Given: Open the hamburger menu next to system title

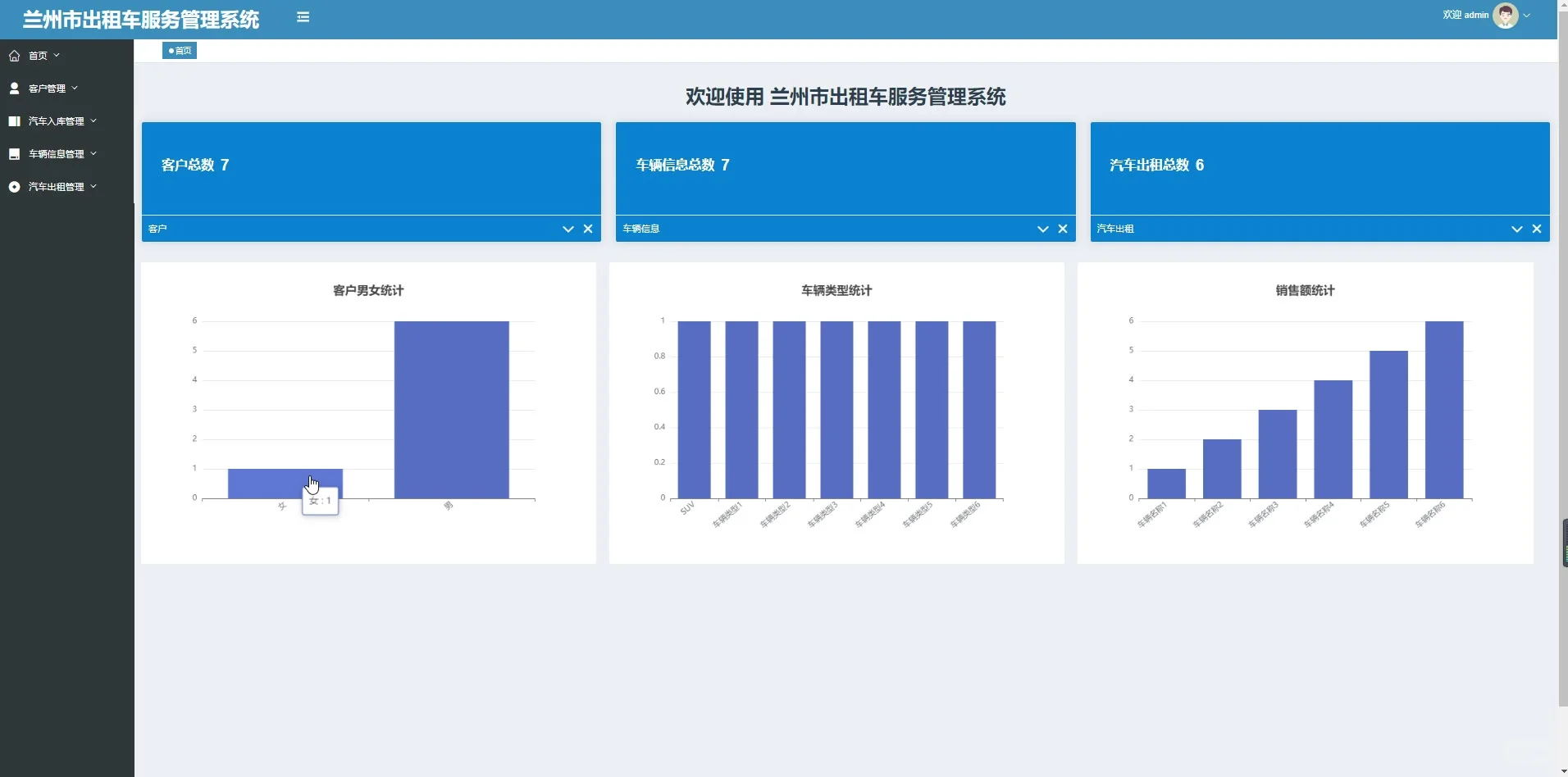Looking at the screenshot, I should [303, 17].
